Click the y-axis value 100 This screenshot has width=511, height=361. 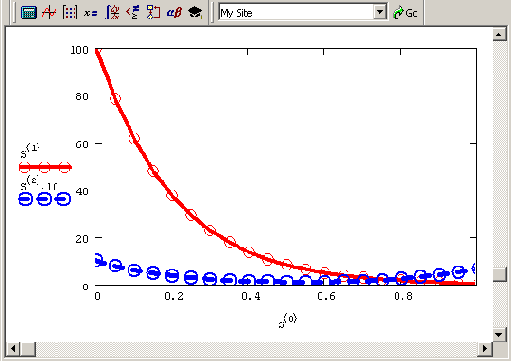click(79, 50)
